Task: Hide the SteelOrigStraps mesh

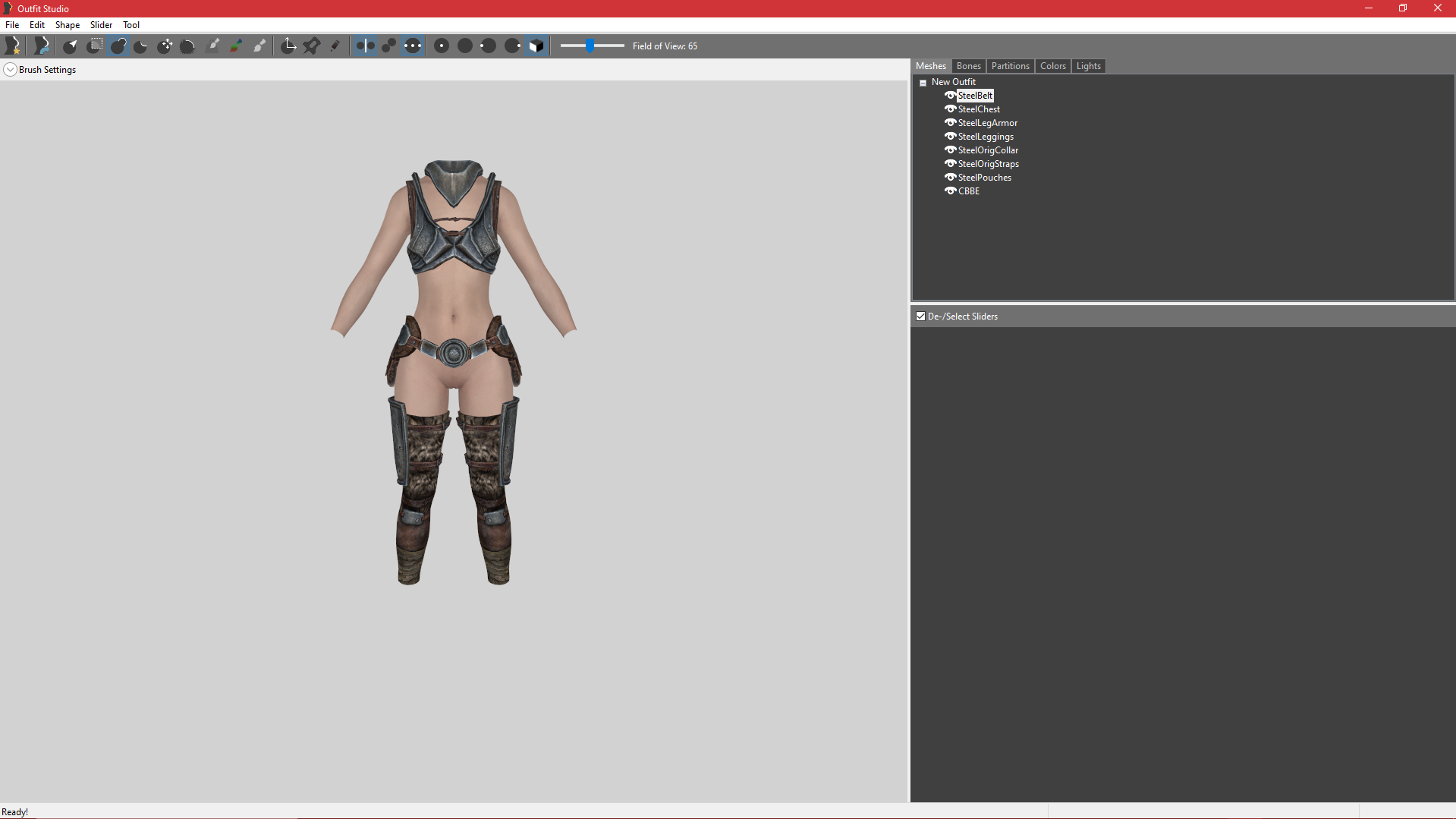Action: tap(950, 164)
